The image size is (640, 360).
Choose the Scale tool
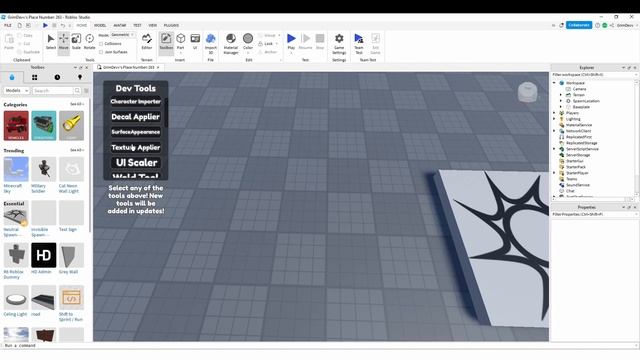pyautogui.click(x=76, y=42)
